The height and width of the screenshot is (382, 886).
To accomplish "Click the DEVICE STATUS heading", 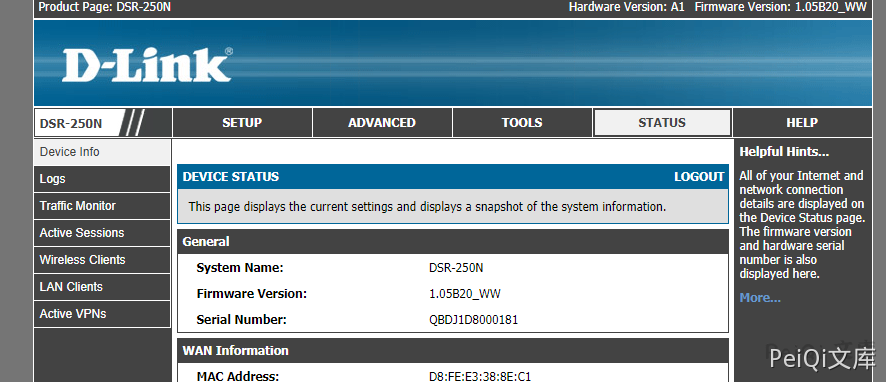I will [x=231, y=177].
